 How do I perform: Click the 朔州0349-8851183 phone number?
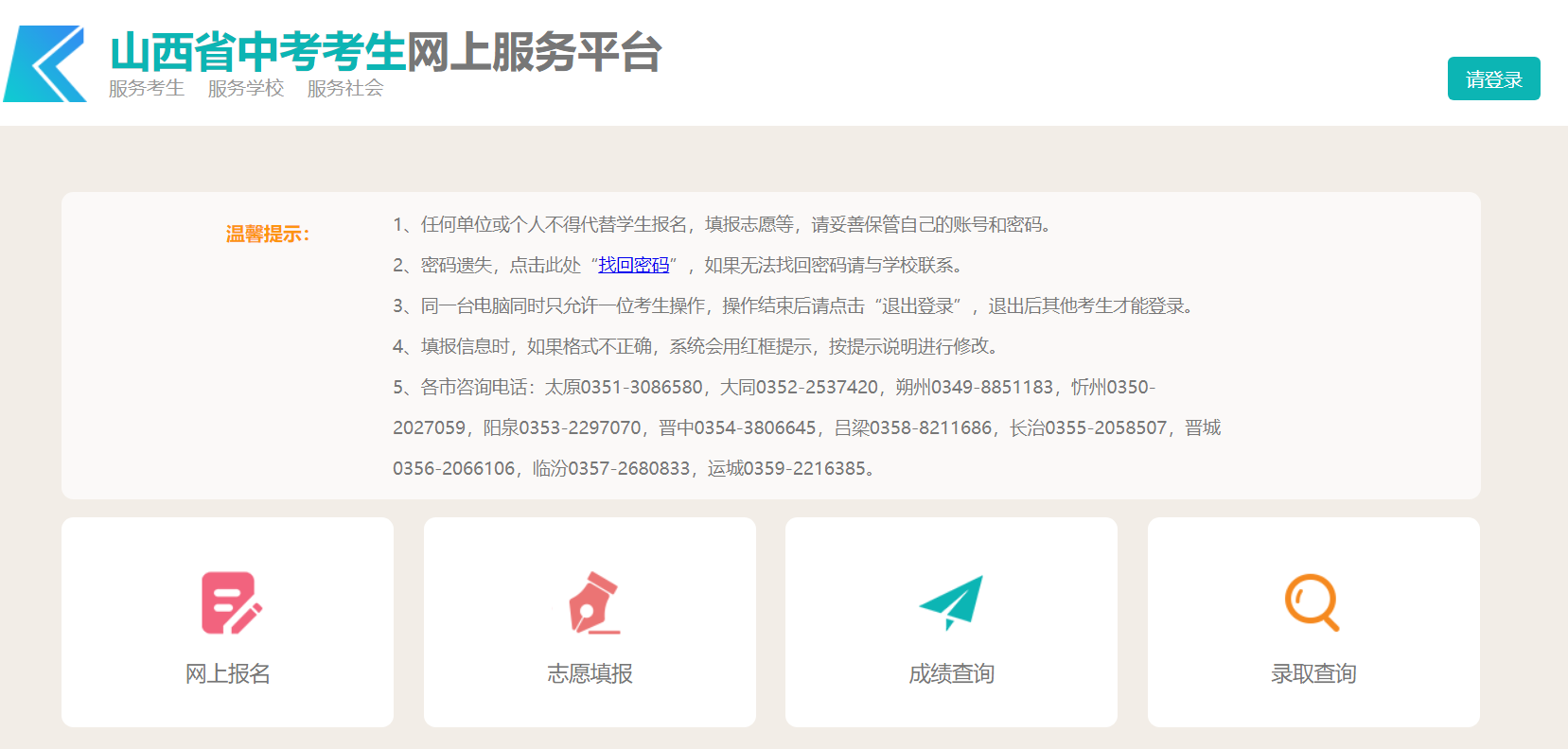tap(974, 387)
